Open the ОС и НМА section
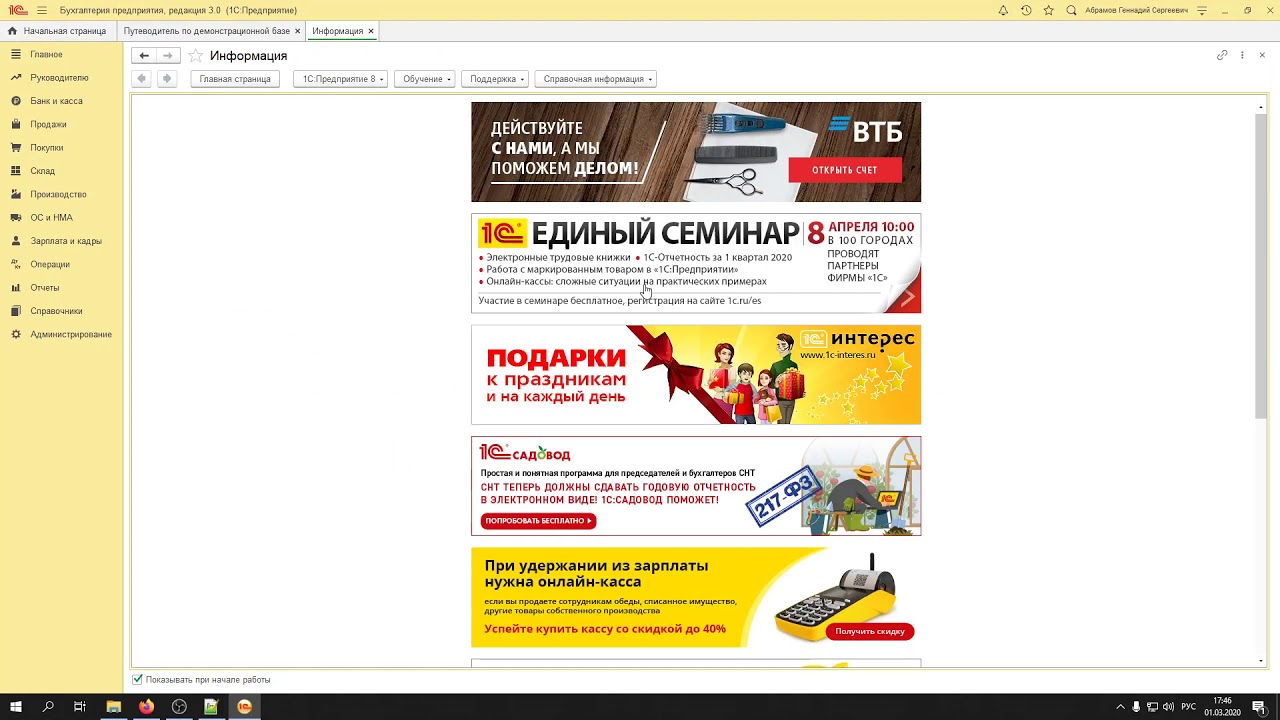Image resolution: width=1280 pixels, height=720 pixels. pos(51,218)
